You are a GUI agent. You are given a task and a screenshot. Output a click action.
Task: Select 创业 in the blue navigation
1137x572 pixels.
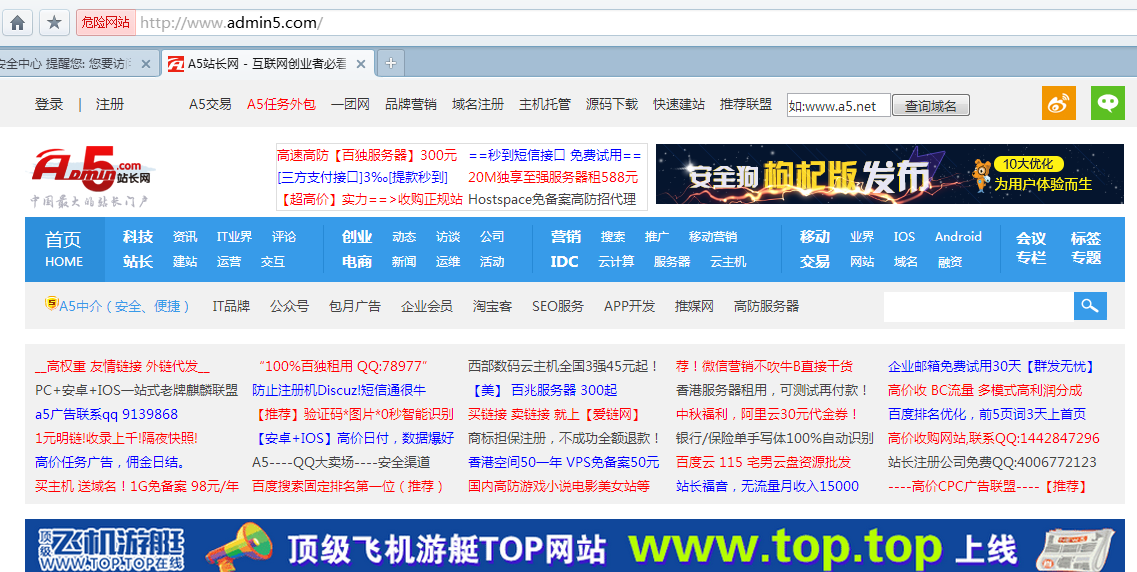[357, 237]
